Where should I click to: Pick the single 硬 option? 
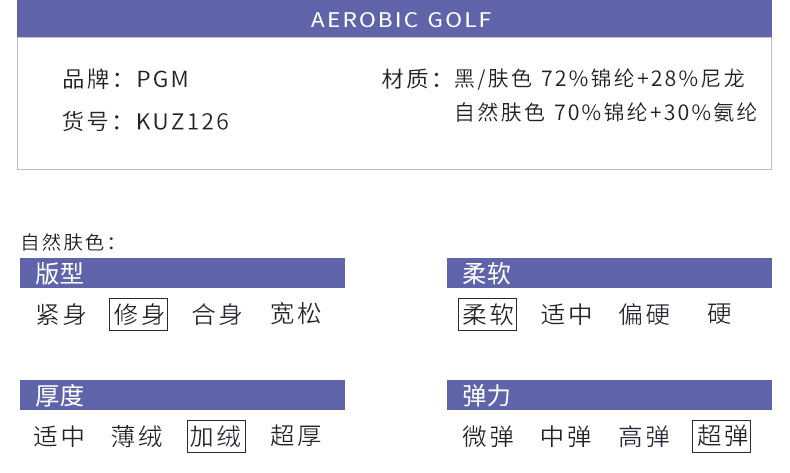tap(719, 314)
